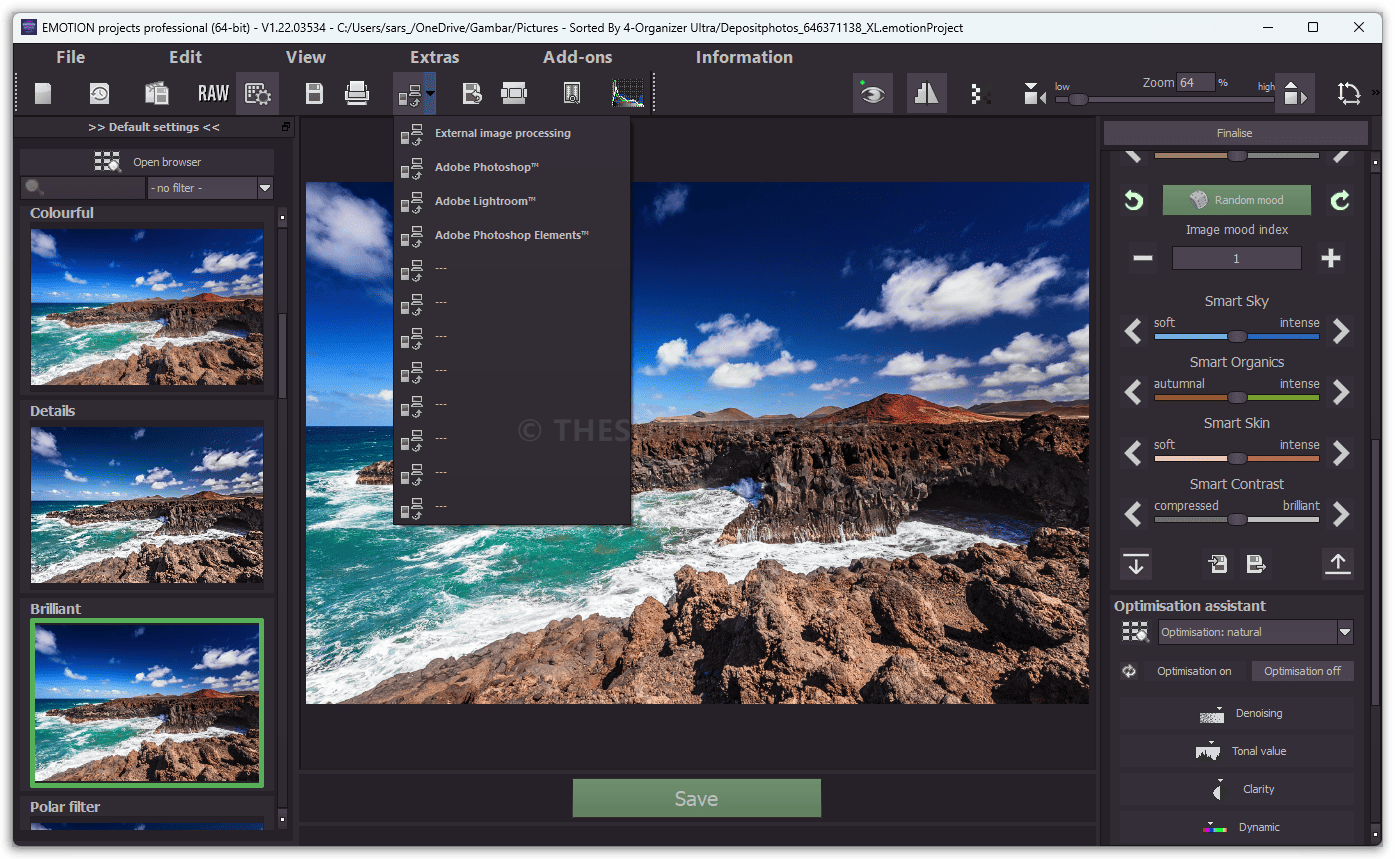This screenshot has height=859, width=1395.
Task: Open the Clarity optimisation
Action: tap(1237, 789)
